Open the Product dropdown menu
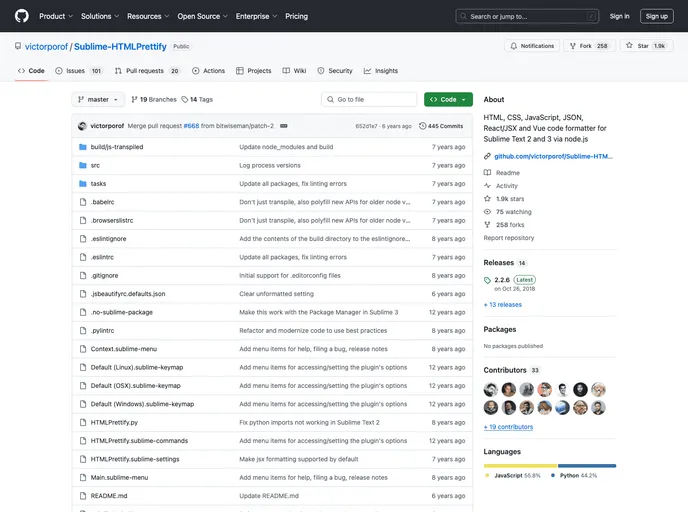Viewport: 688px width, 512px height. (56, 16)
